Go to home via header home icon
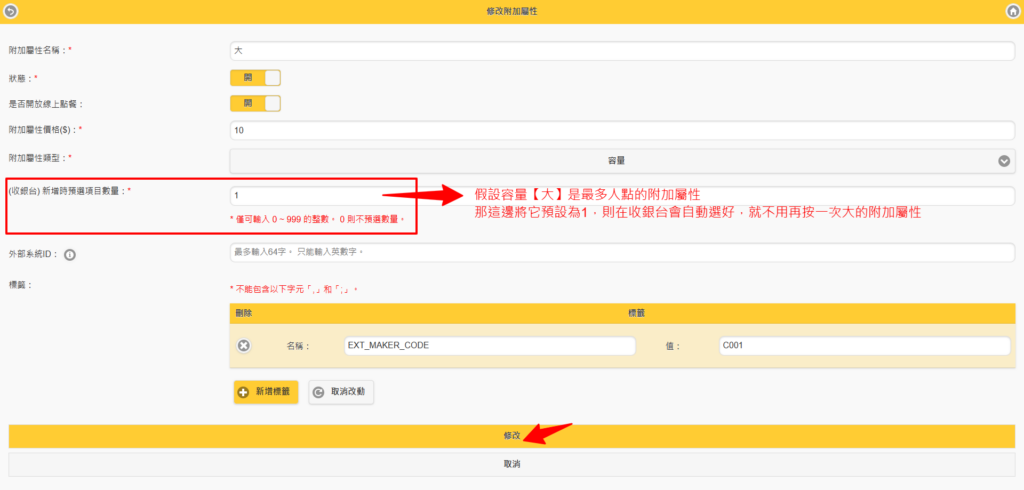 click(x=1013, y=11)
